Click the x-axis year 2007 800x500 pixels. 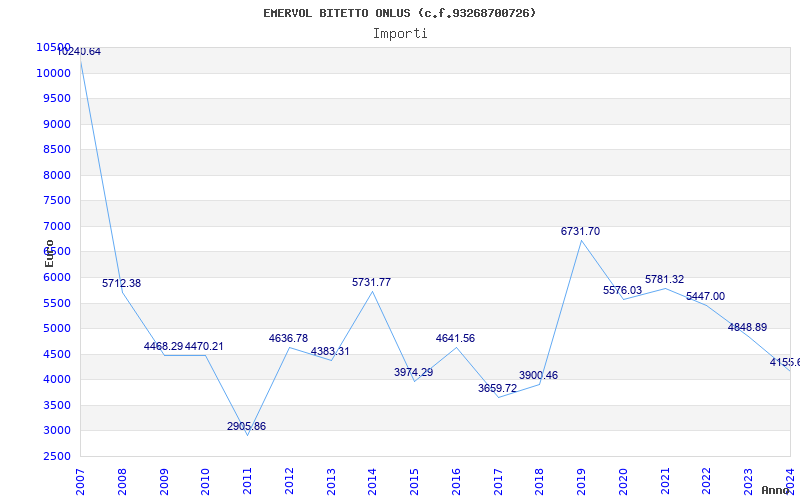80,482
